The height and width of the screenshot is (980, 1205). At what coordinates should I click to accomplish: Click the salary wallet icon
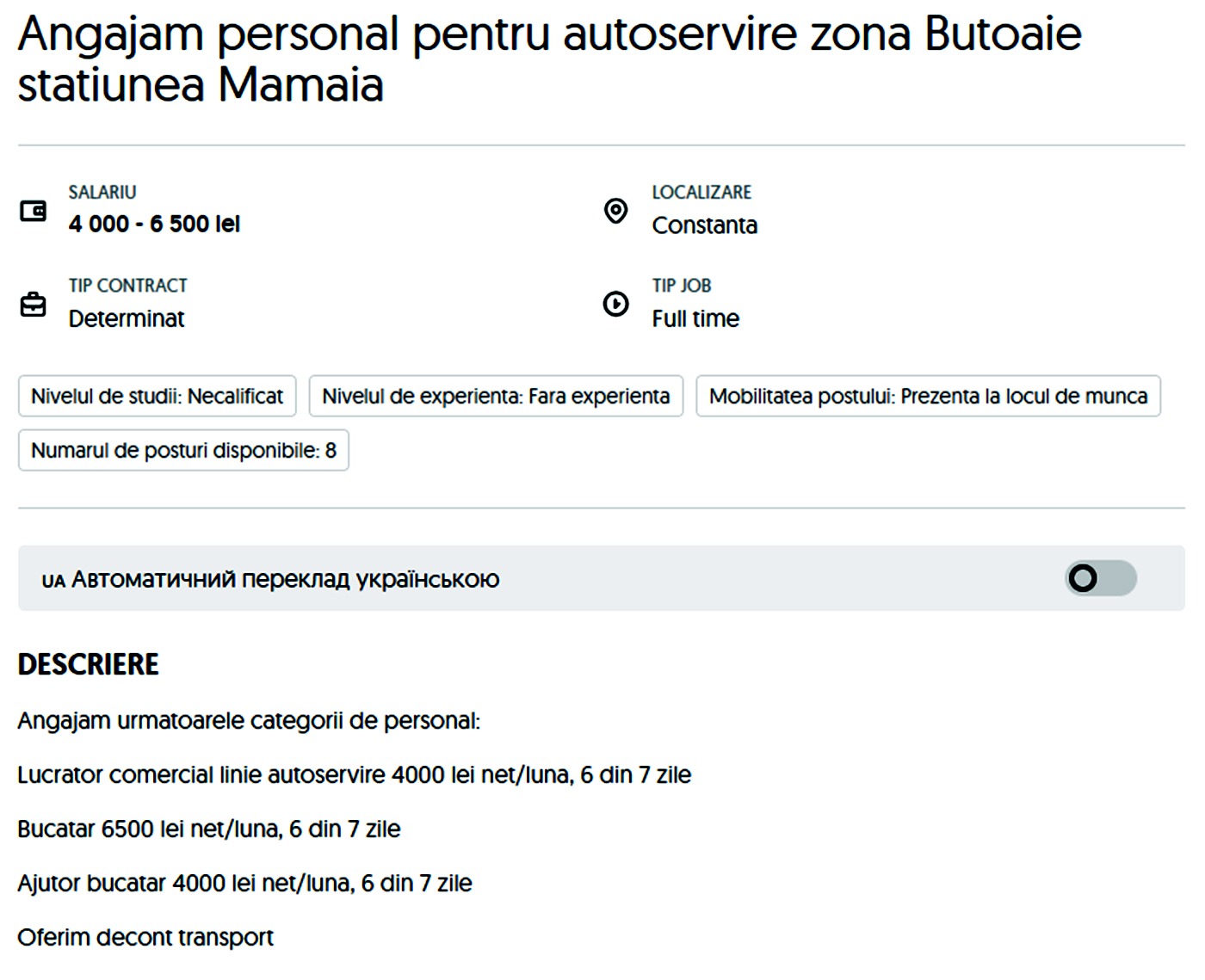(x=33, y=211)
